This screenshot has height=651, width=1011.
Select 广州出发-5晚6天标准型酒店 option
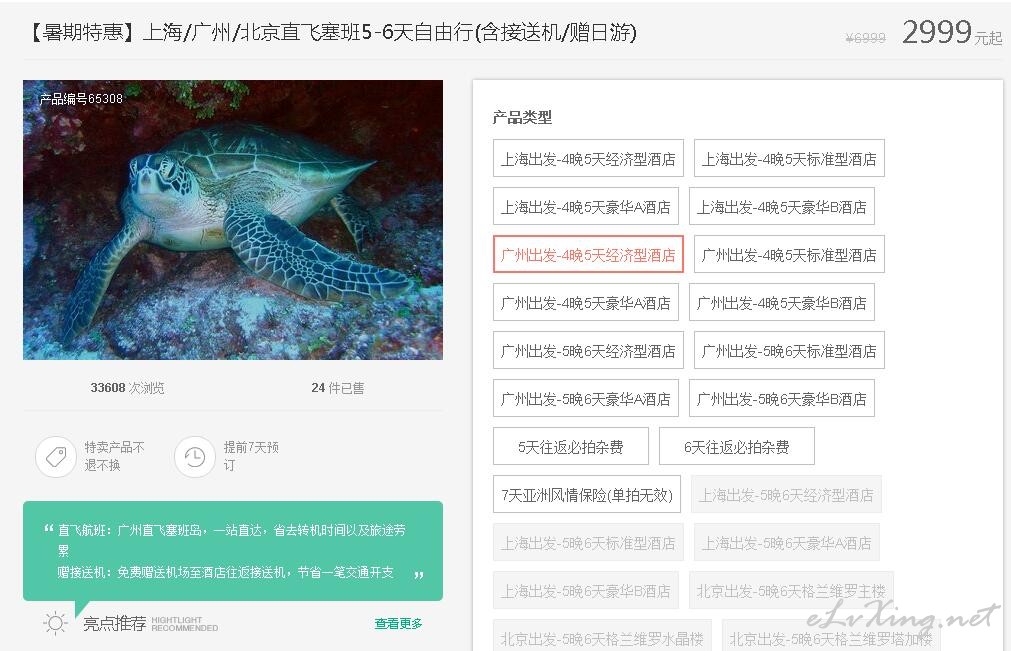(789, 351)
